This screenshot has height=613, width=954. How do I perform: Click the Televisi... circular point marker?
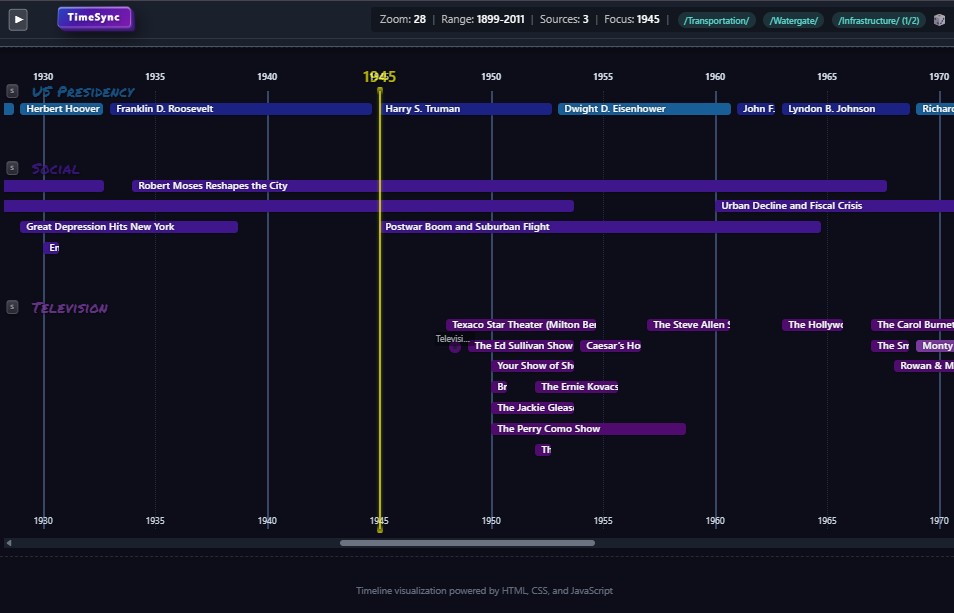point(454,347)
